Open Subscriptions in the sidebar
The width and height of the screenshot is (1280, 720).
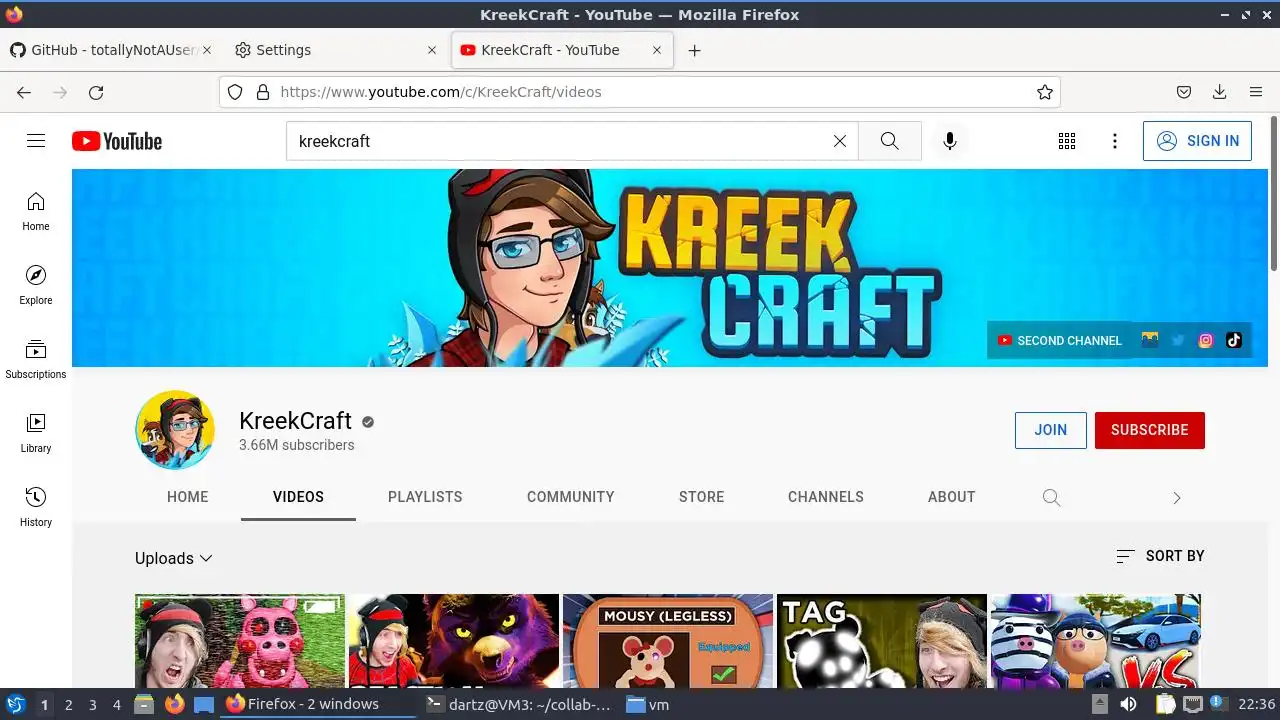pyautogui.click(x=36, y=359)
